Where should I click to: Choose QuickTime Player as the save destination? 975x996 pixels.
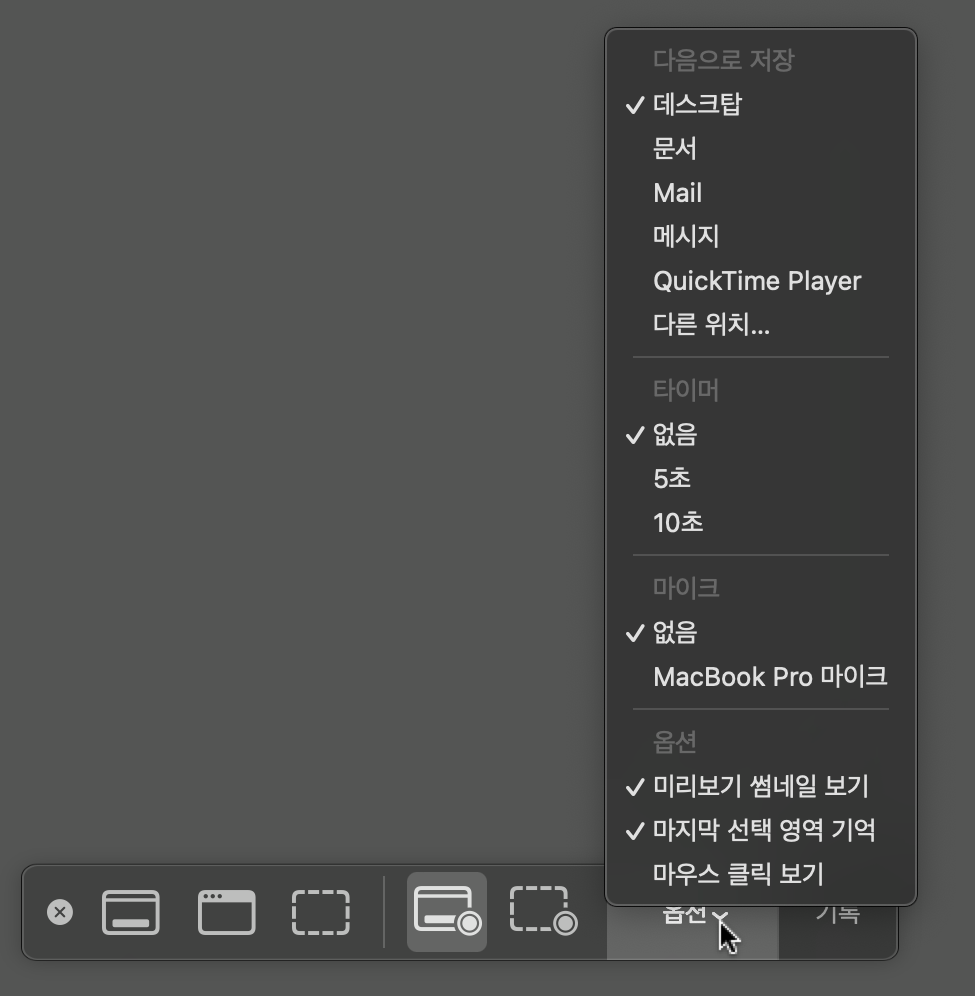click(x=761, y=281)
